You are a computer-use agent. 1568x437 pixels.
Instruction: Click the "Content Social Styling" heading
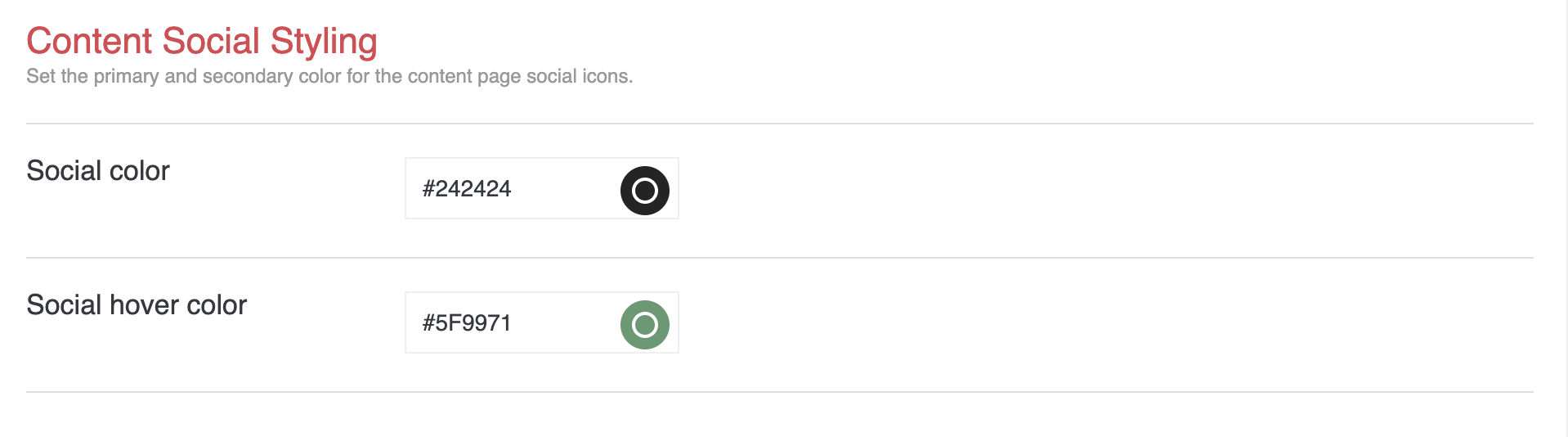point(201,41)
